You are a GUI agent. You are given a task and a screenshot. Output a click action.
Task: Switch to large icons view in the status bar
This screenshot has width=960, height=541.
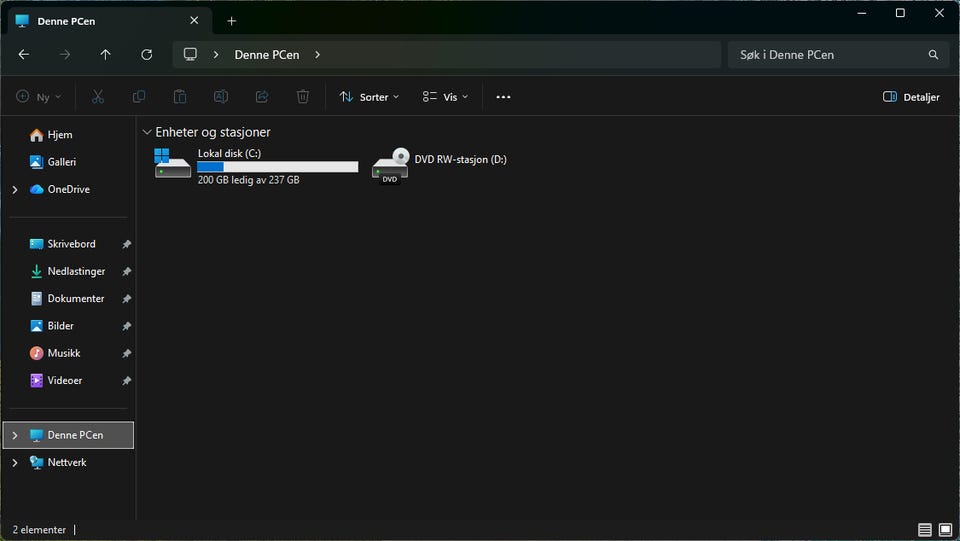[945, 529]
